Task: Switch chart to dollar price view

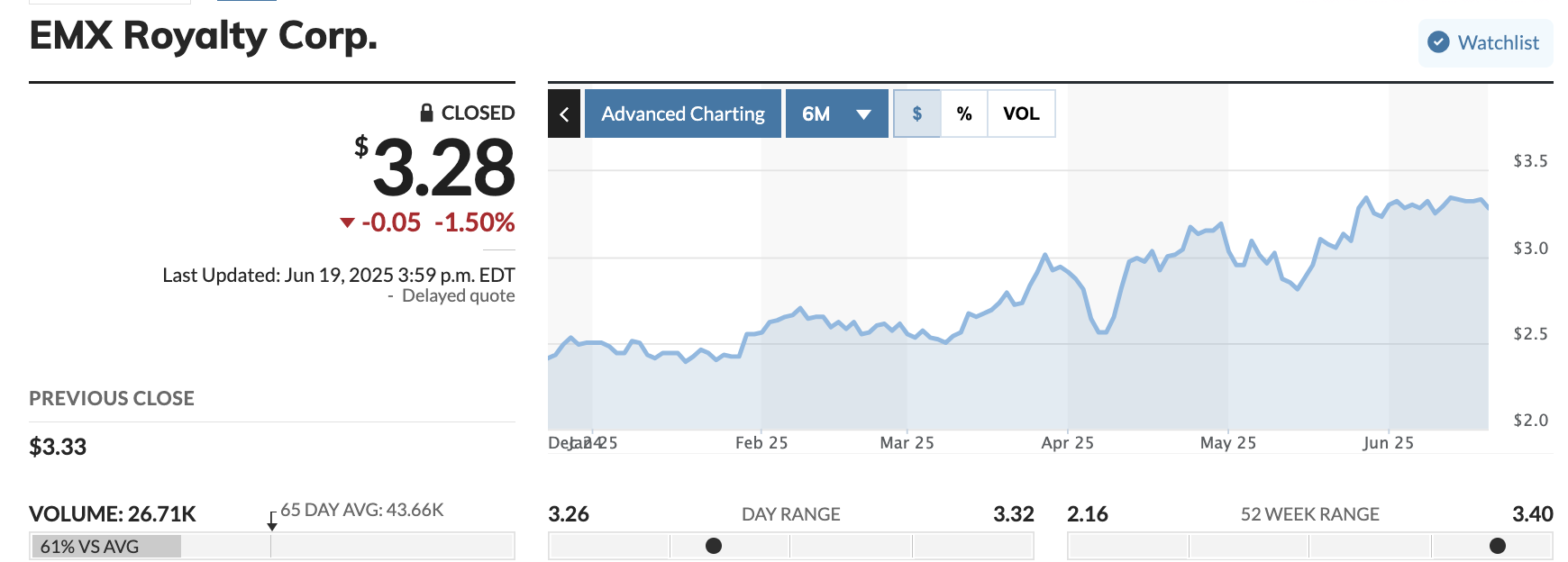Action: (x=917, y=114)
